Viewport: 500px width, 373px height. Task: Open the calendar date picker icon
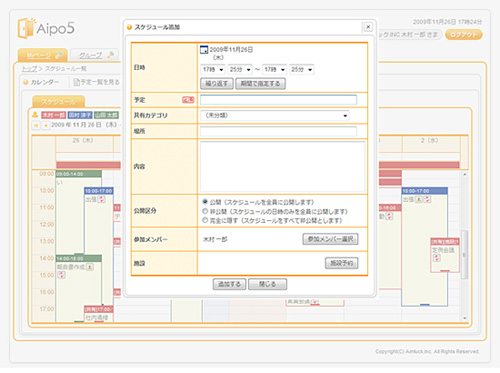(204, 50)
